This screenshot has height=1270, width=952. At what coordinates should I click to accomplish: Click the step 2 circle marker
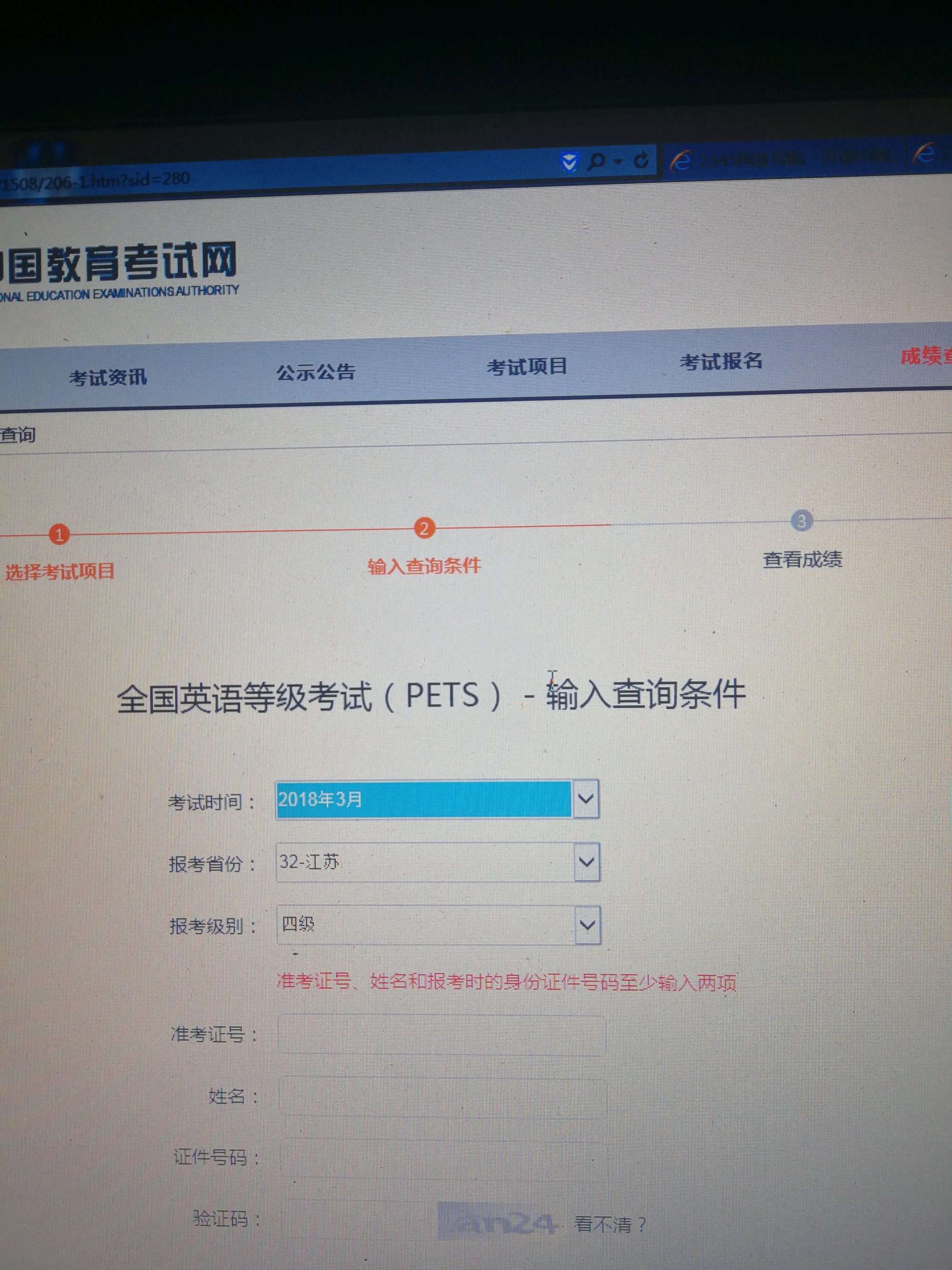click(424, 528)
